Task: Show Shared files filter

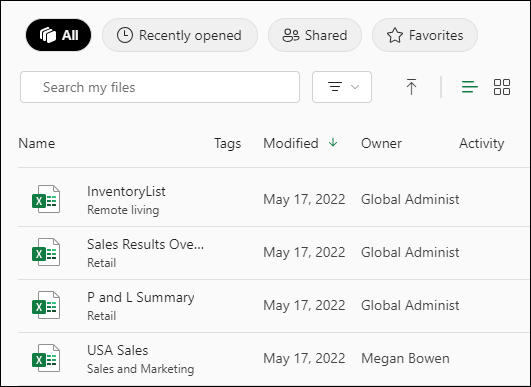Action: [x=315, y=35]
